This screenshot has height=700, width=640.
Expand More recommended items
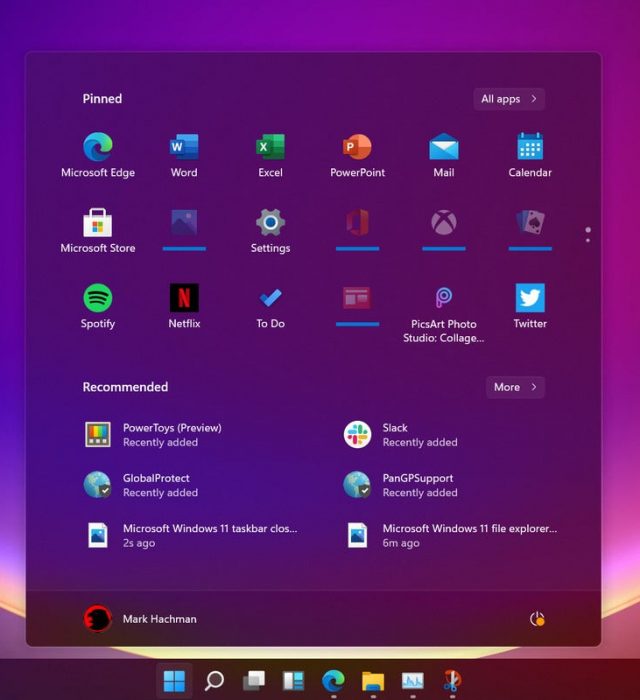(515, 387)
